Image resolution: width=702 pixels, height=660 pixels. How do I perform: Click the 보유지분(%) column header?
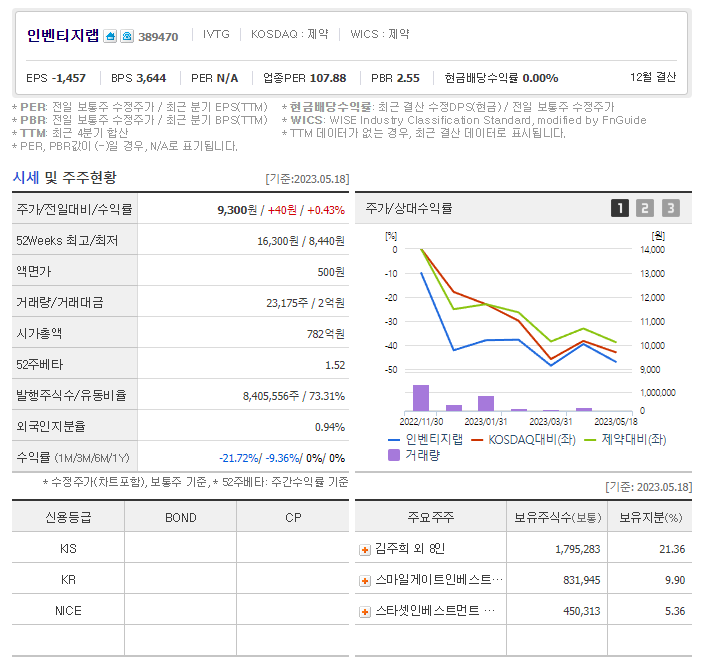coord(651,518)
